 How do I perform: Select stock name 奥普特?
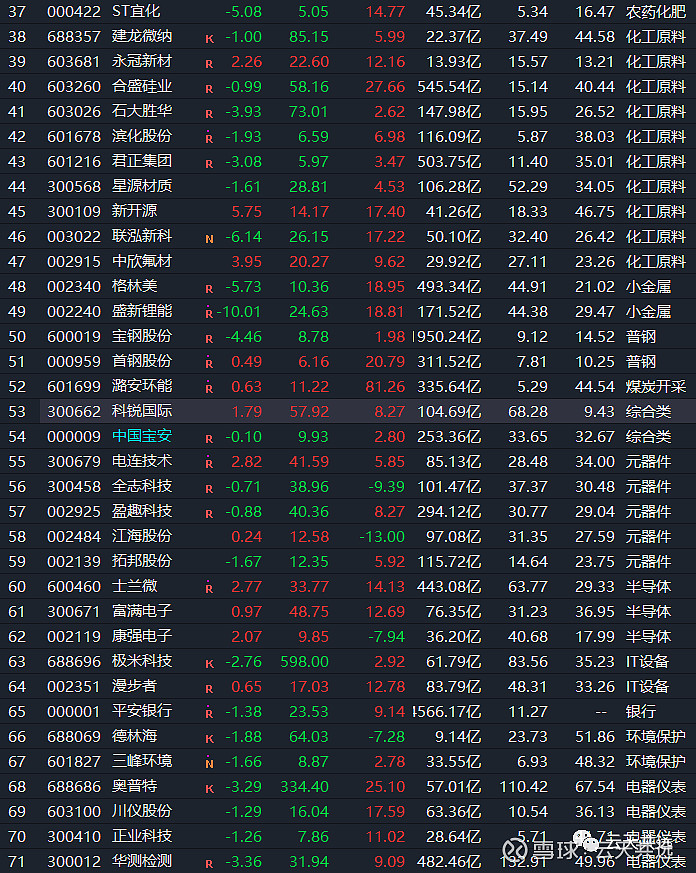[135, 786]
